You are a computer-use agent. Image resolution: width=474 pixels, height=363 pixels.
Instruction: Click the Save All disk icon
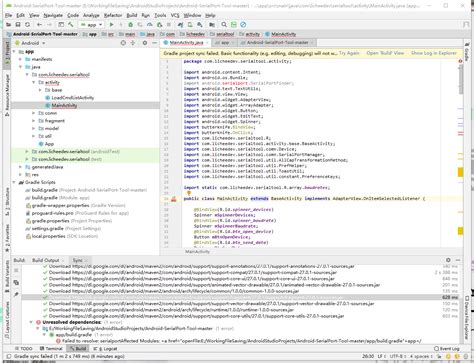18,25
